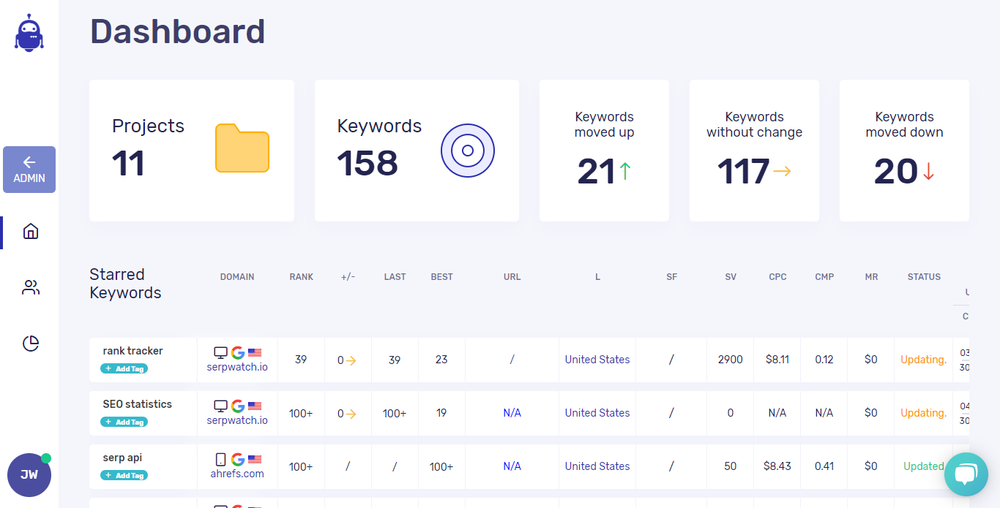Open serpwatch.io link in rank tracker row
The image size is (1000, 508).
[237, 367]
